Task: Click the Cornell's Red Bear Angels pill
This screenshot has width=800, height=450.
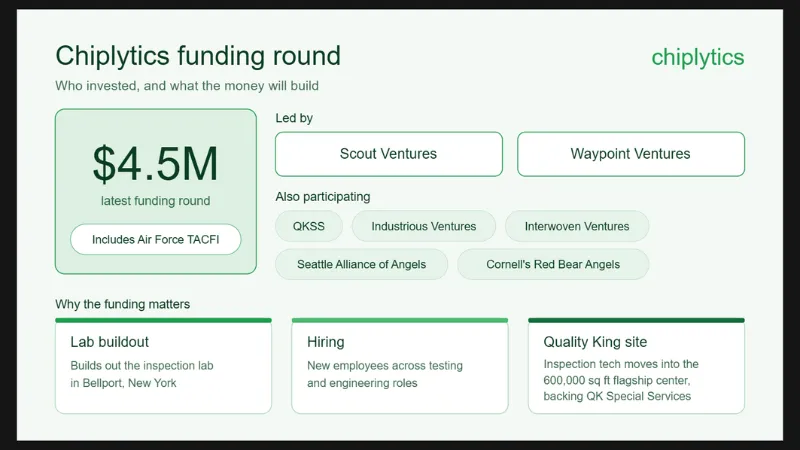Action: click(x=553, y=264)
